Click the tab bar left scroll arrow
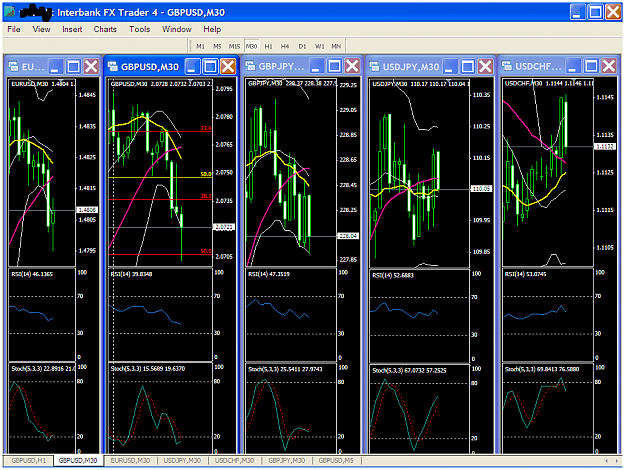Viewport: 625px width, 470px height. click(607, 461)
